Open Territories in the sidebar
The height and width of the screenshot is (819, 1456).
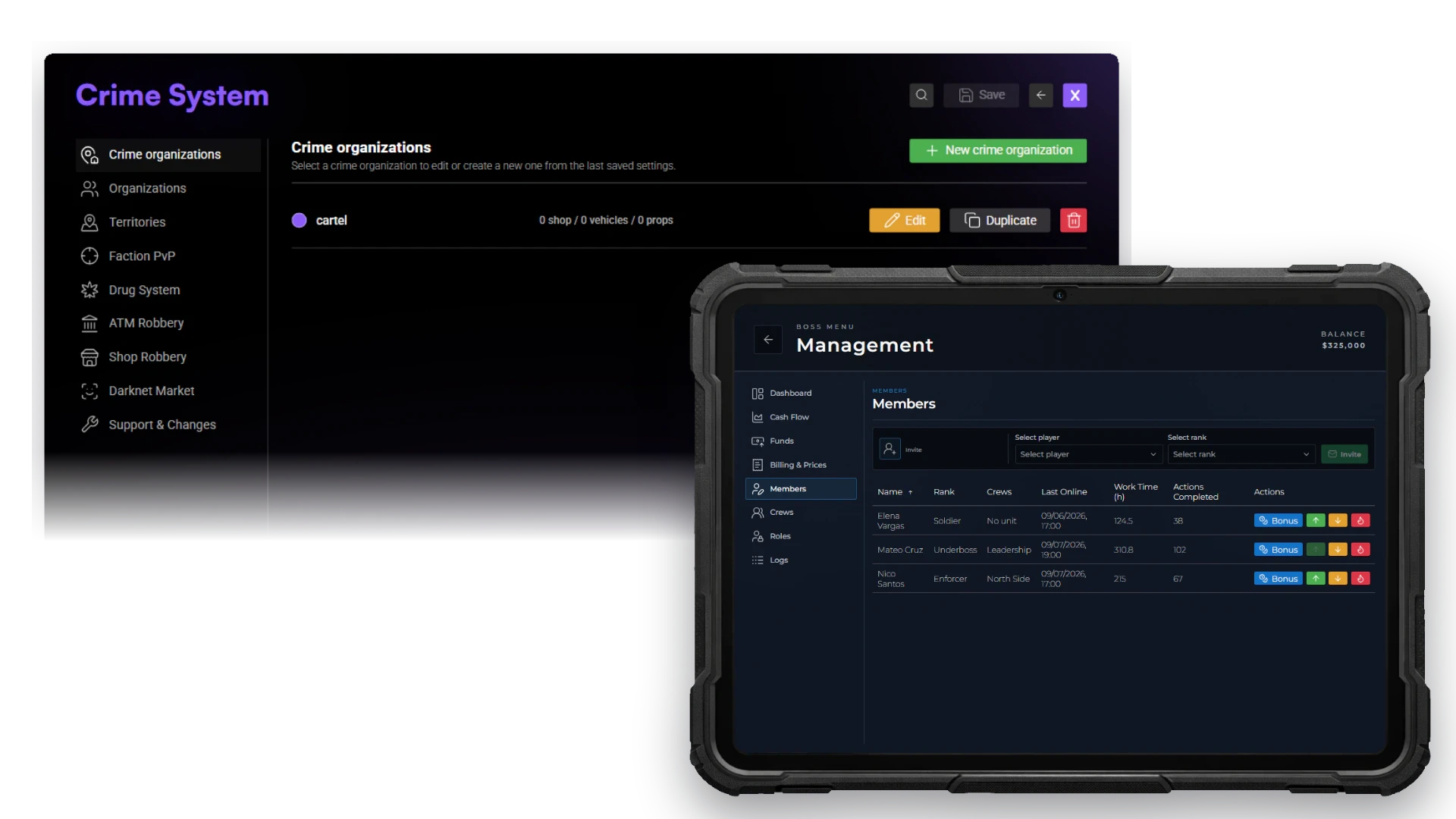coord(168,222)
